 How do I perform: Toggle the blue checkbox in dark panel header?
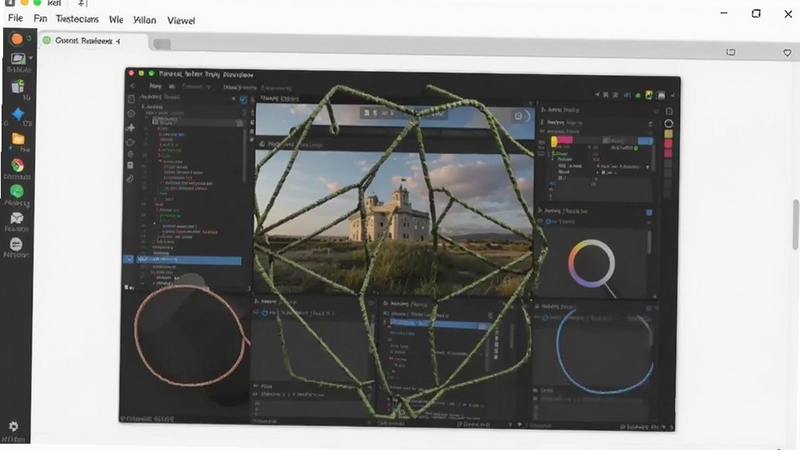243,99
